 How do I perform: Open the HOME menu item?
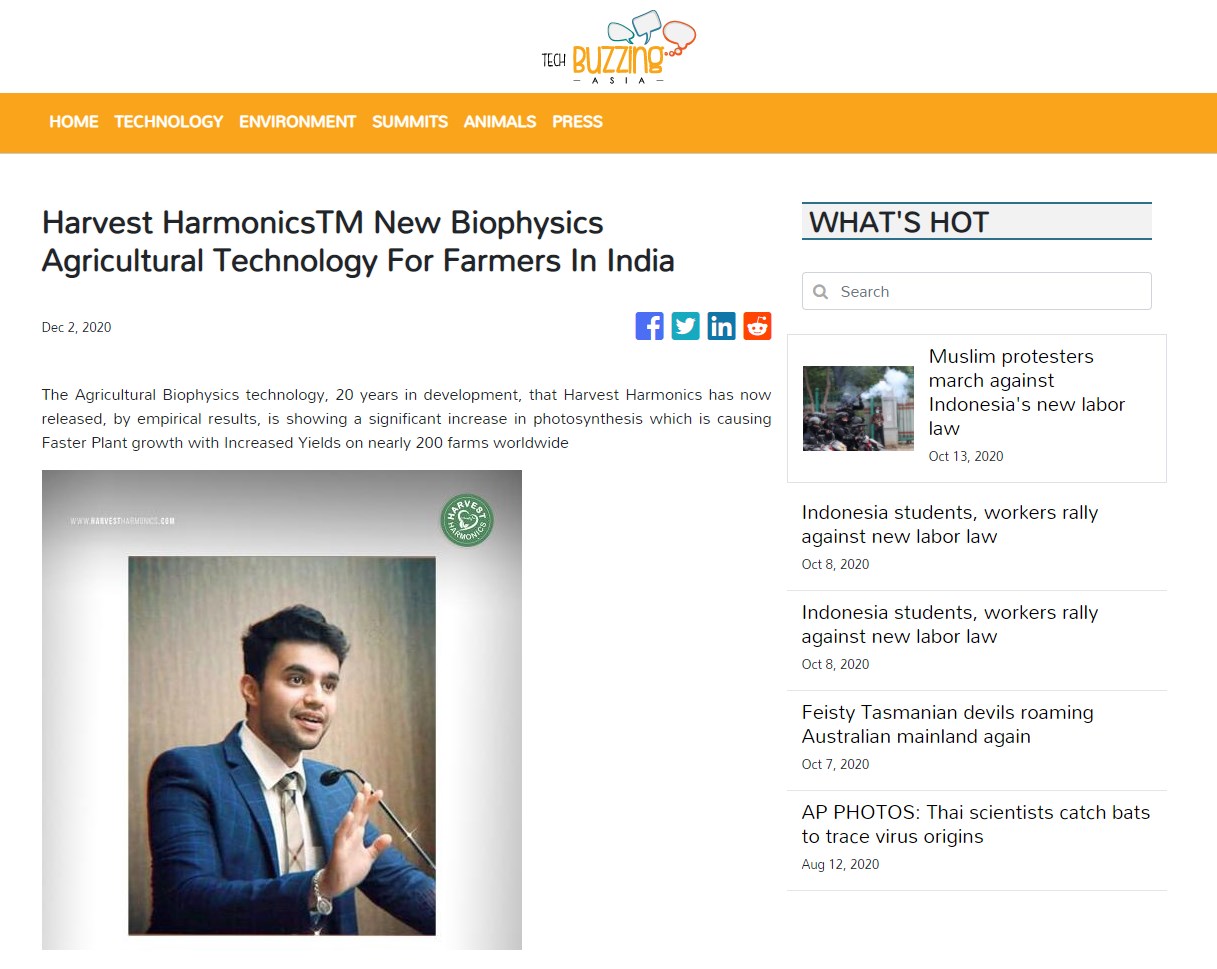pyautogui.click(x=74, y=122)
